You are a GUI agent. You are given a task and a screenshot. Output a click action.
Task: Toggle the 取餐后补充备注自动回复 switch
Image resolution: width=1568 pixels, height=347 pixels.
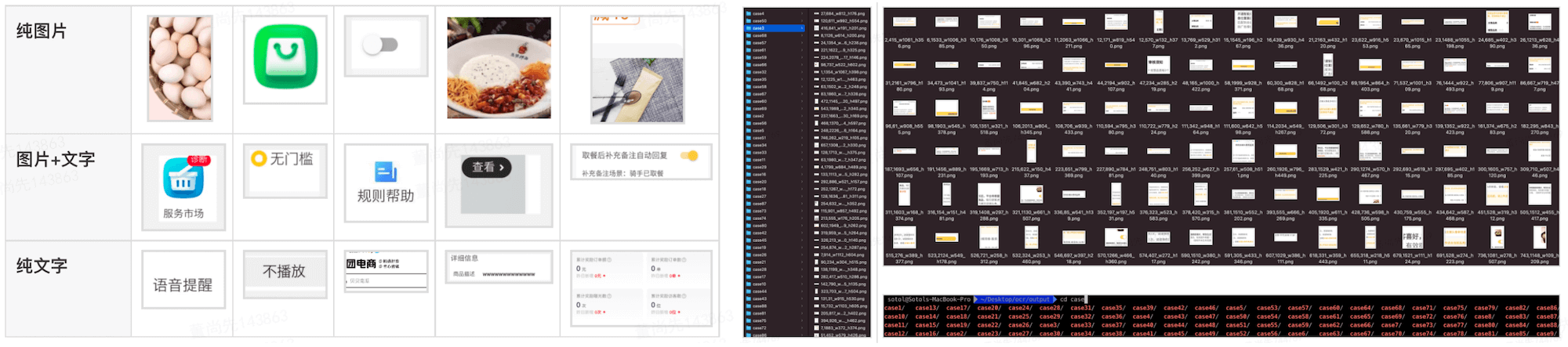(689, 156)
